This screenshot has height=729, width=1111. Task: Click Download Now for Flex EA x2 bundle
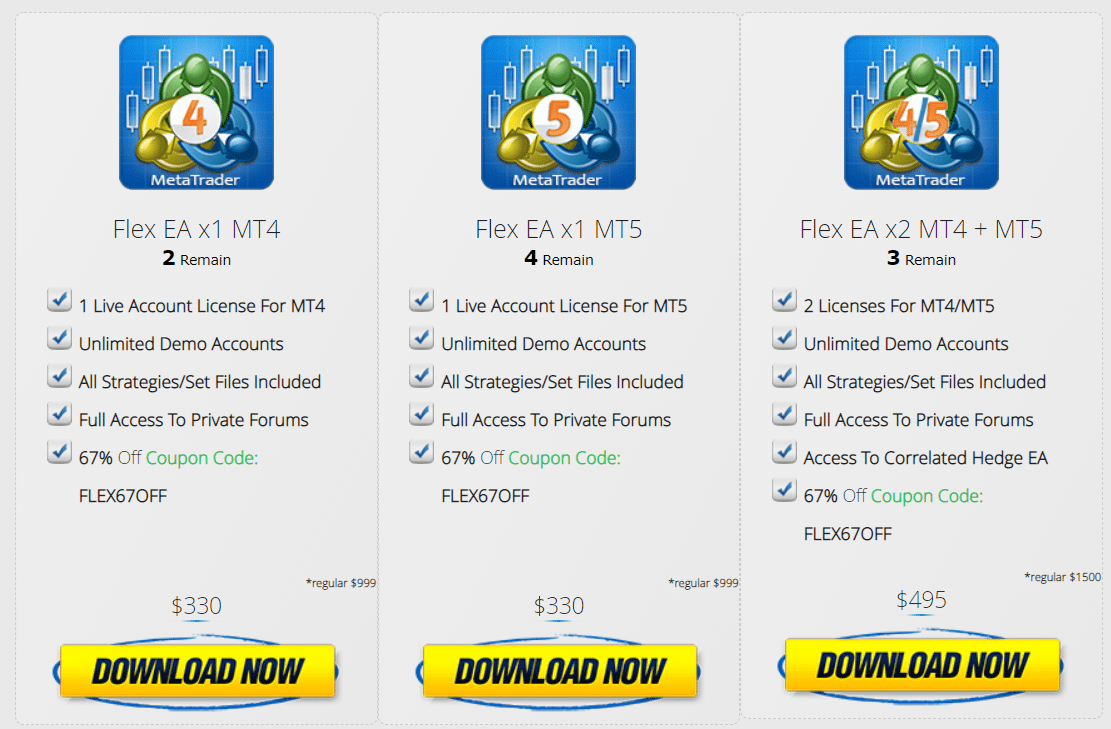[922, 665]
